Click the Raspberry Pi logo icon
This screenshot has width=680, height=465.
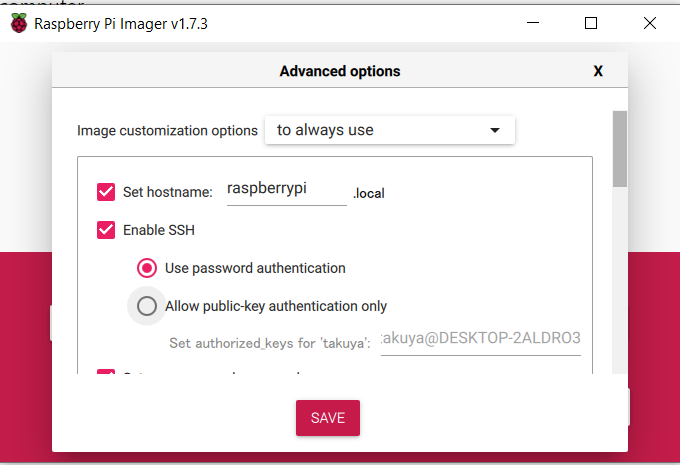19,23
